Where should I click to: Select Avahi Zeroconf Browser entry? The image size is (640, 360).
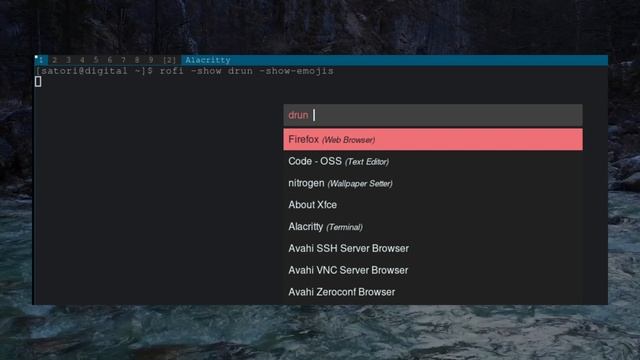[x=433, y=292]
